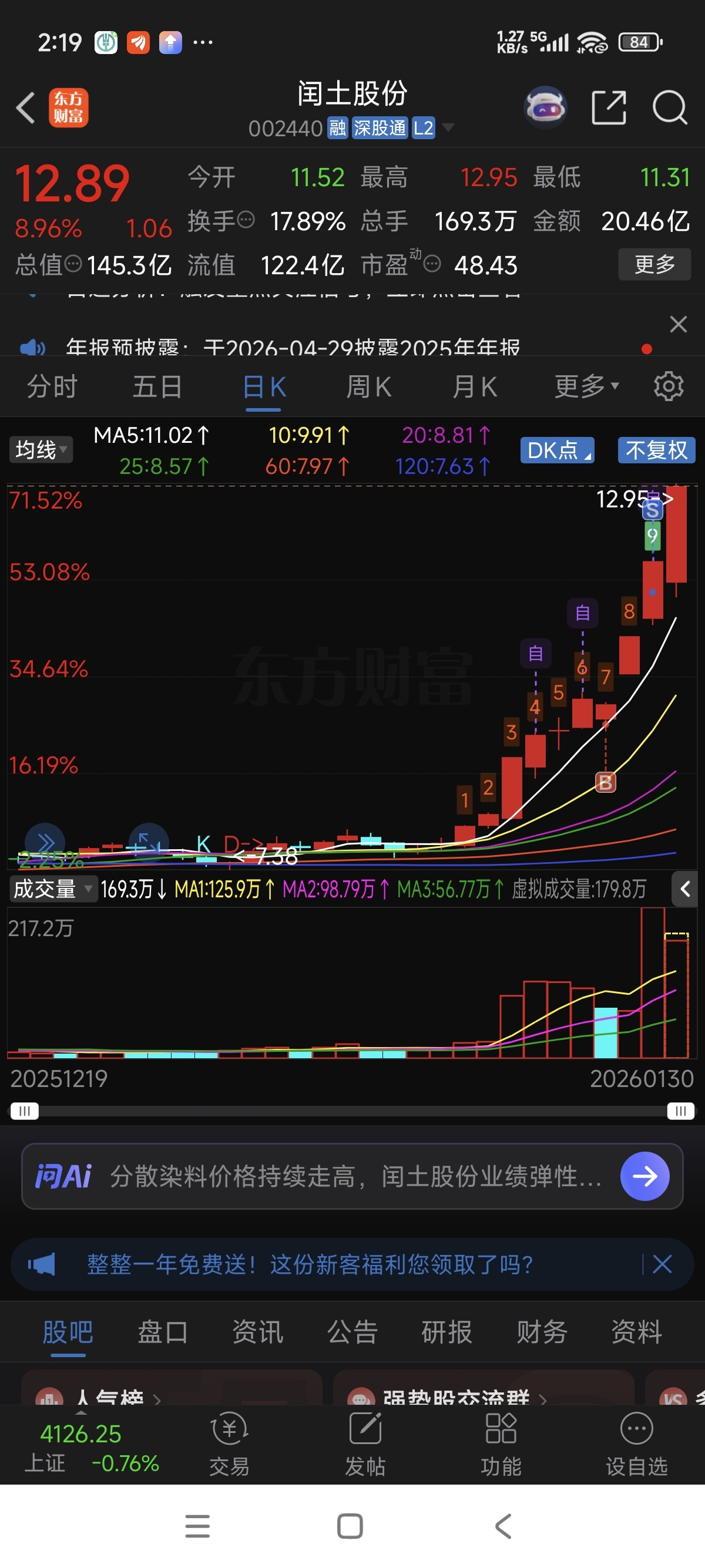Open 公告 tab
Image resolution: width=705 pixels, height=1568 pixels.
[352, 1332]
